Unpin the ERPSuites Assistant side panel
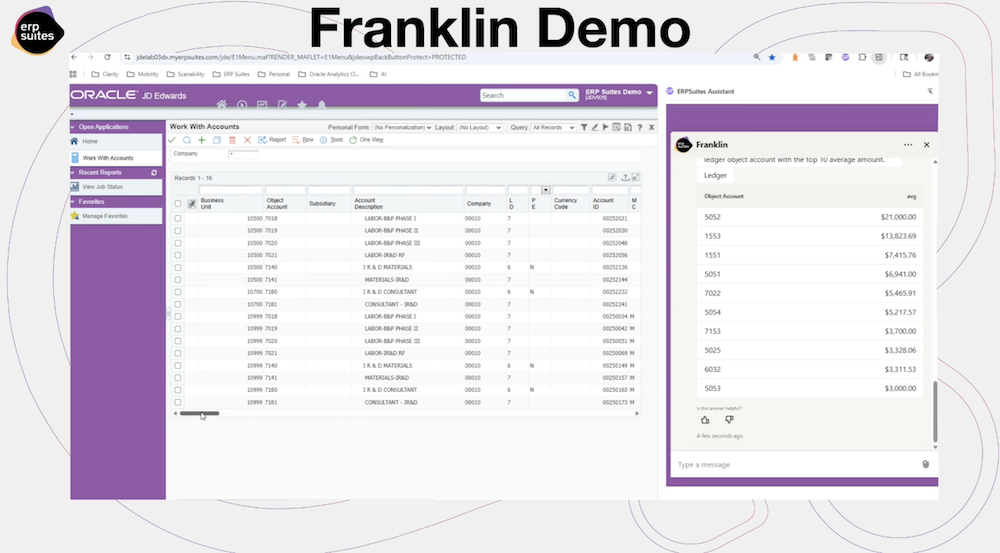Screen dimensions: 1000x553 click(930, 91)
